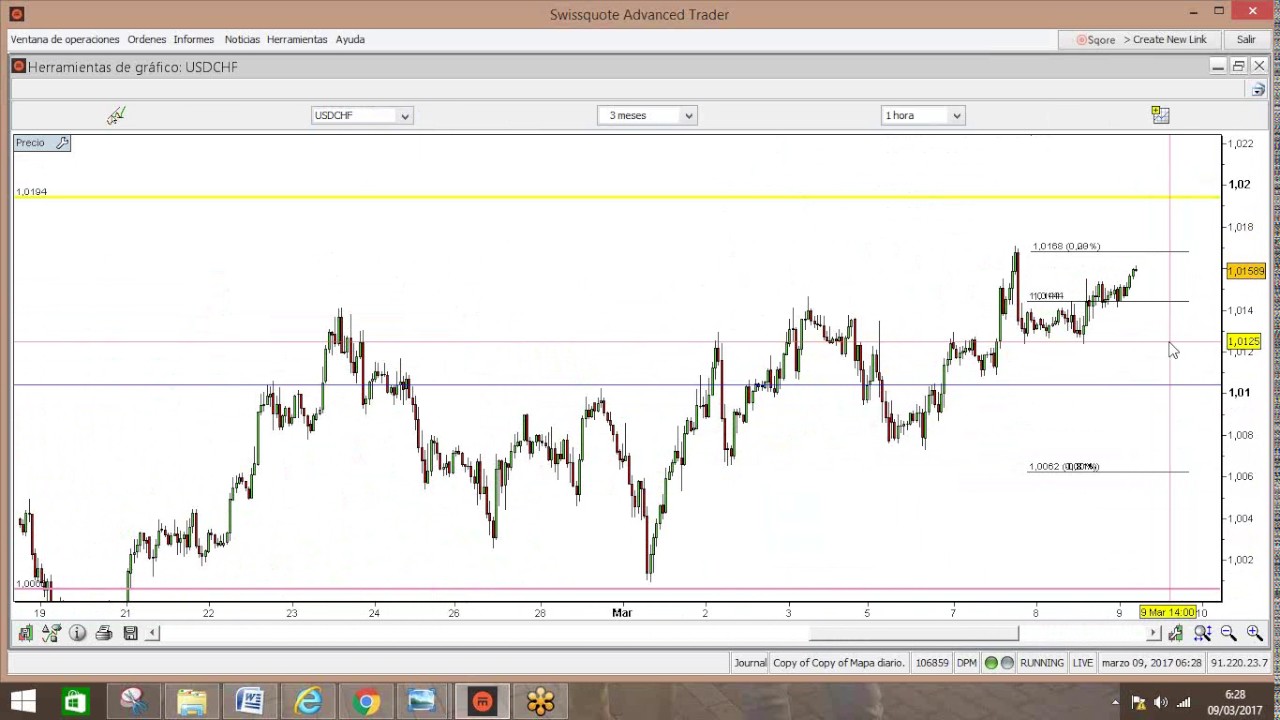Screen dimensions: 1280x720
Task: Click the yellow 1,01589 price label
Action: (x=1246, y=271)
